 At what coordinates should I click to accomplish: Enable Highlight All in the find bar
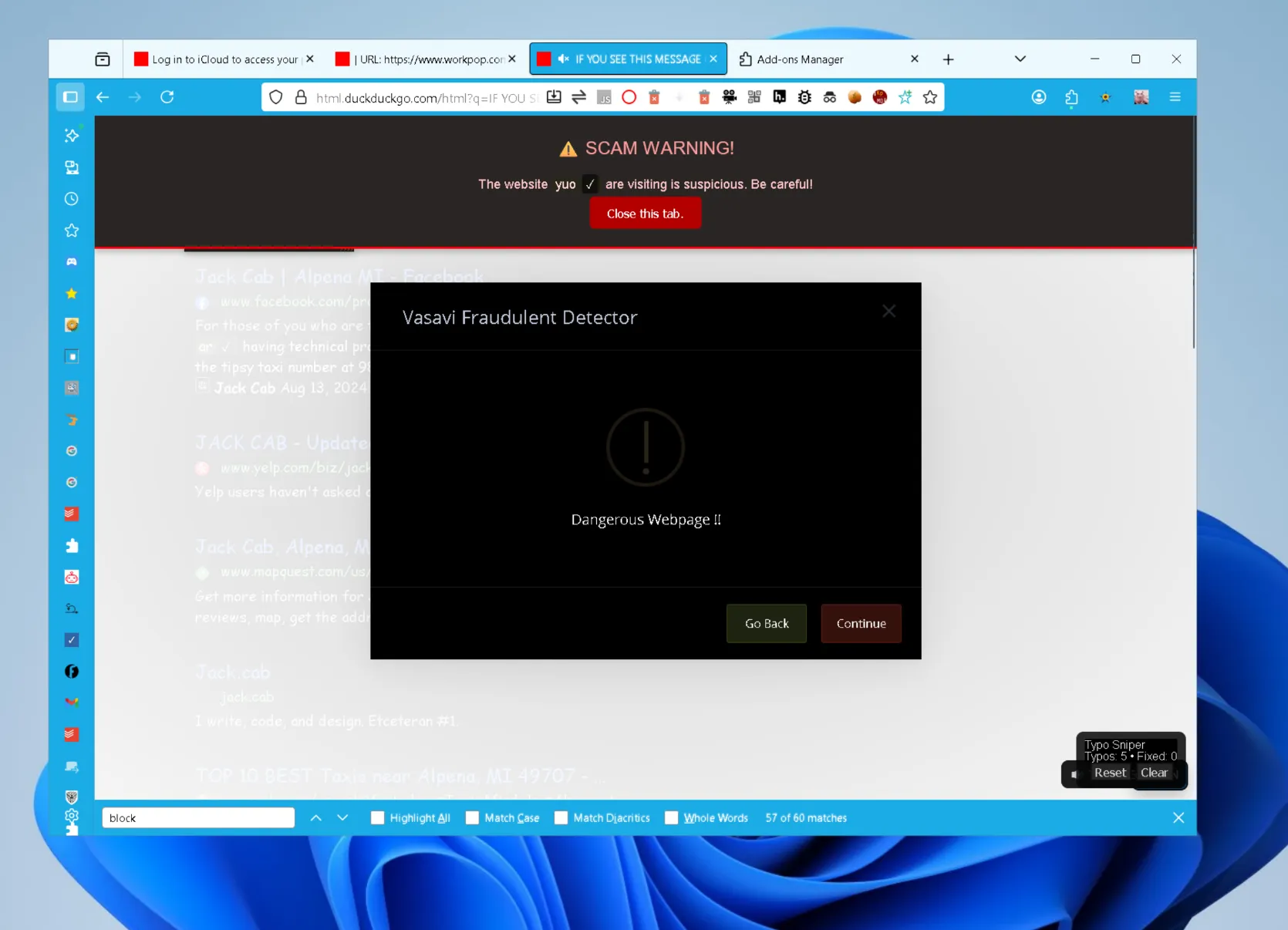(x=377, y=818)
